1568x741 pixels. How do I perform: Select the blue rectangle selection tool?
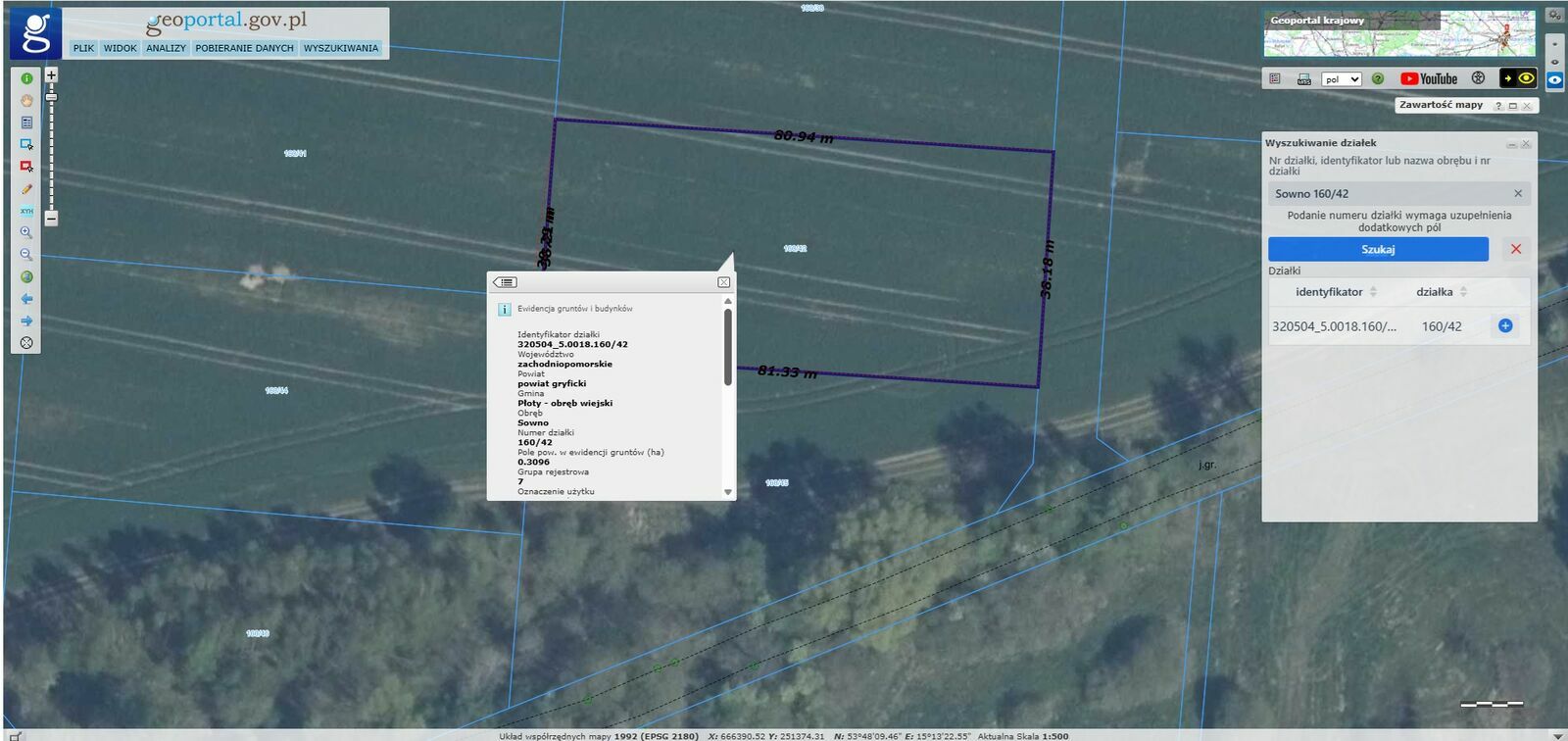click(x=26, y=144)
